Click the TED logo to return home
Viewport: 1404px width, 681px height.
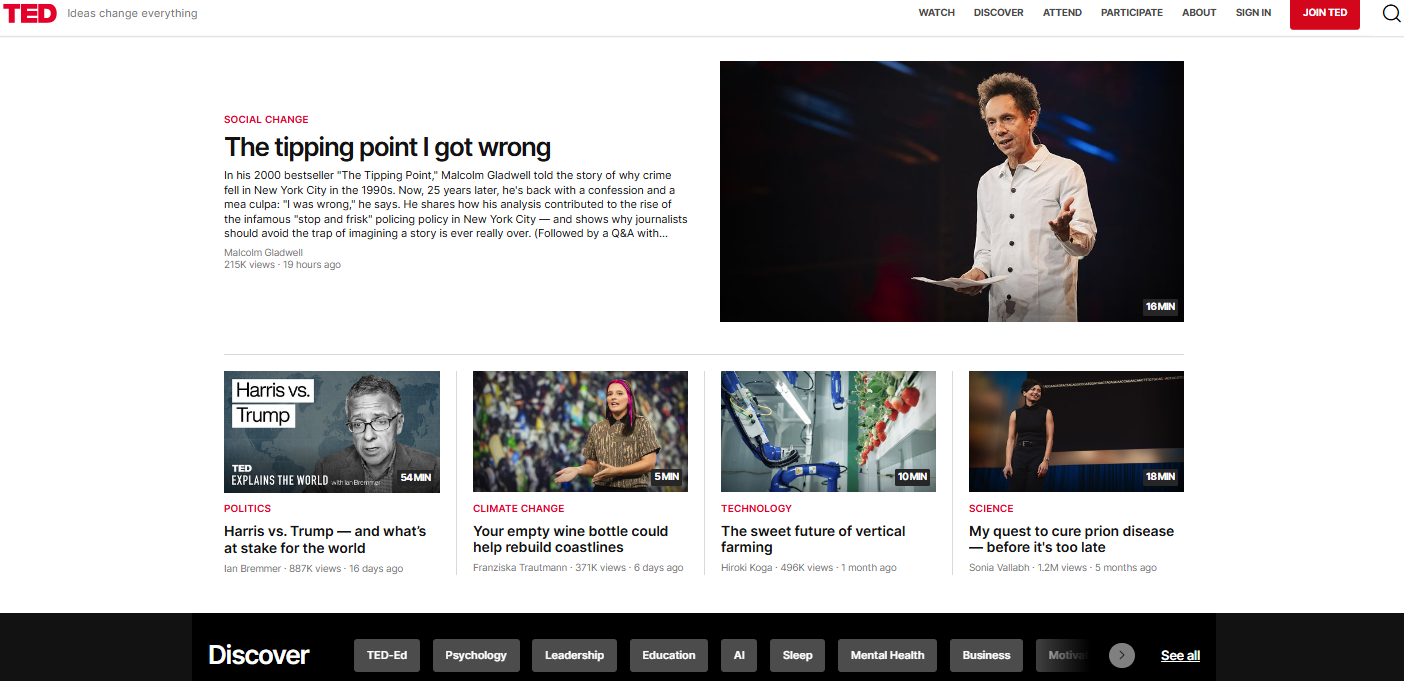point(30,13)
